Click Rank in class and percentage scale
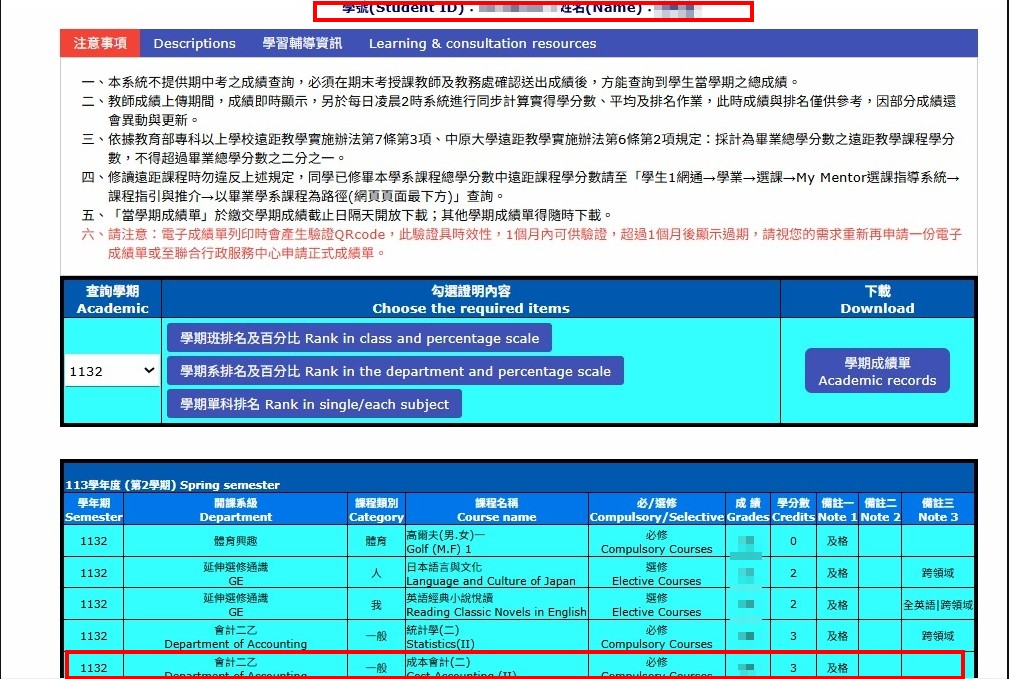The width and height of the screenshot is (1009, 679). (x=359, y=338)
